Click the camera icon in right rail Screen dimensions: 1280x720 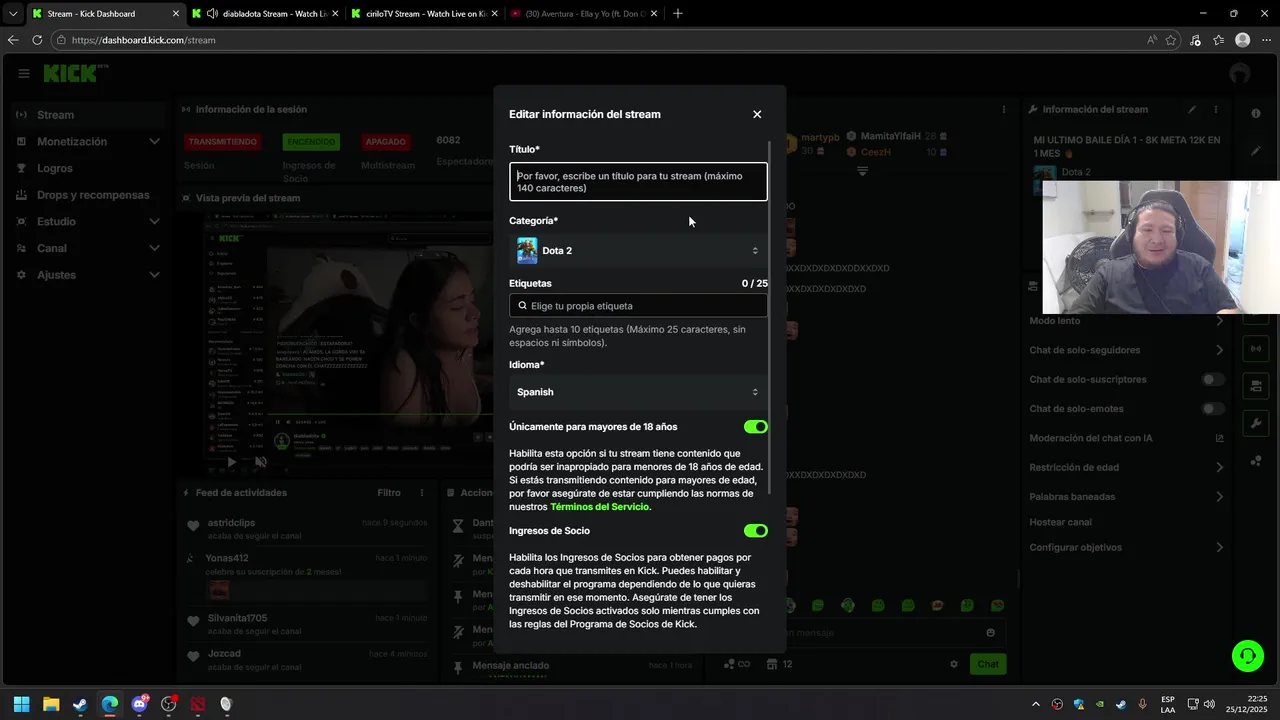[x=1256, y=386]
